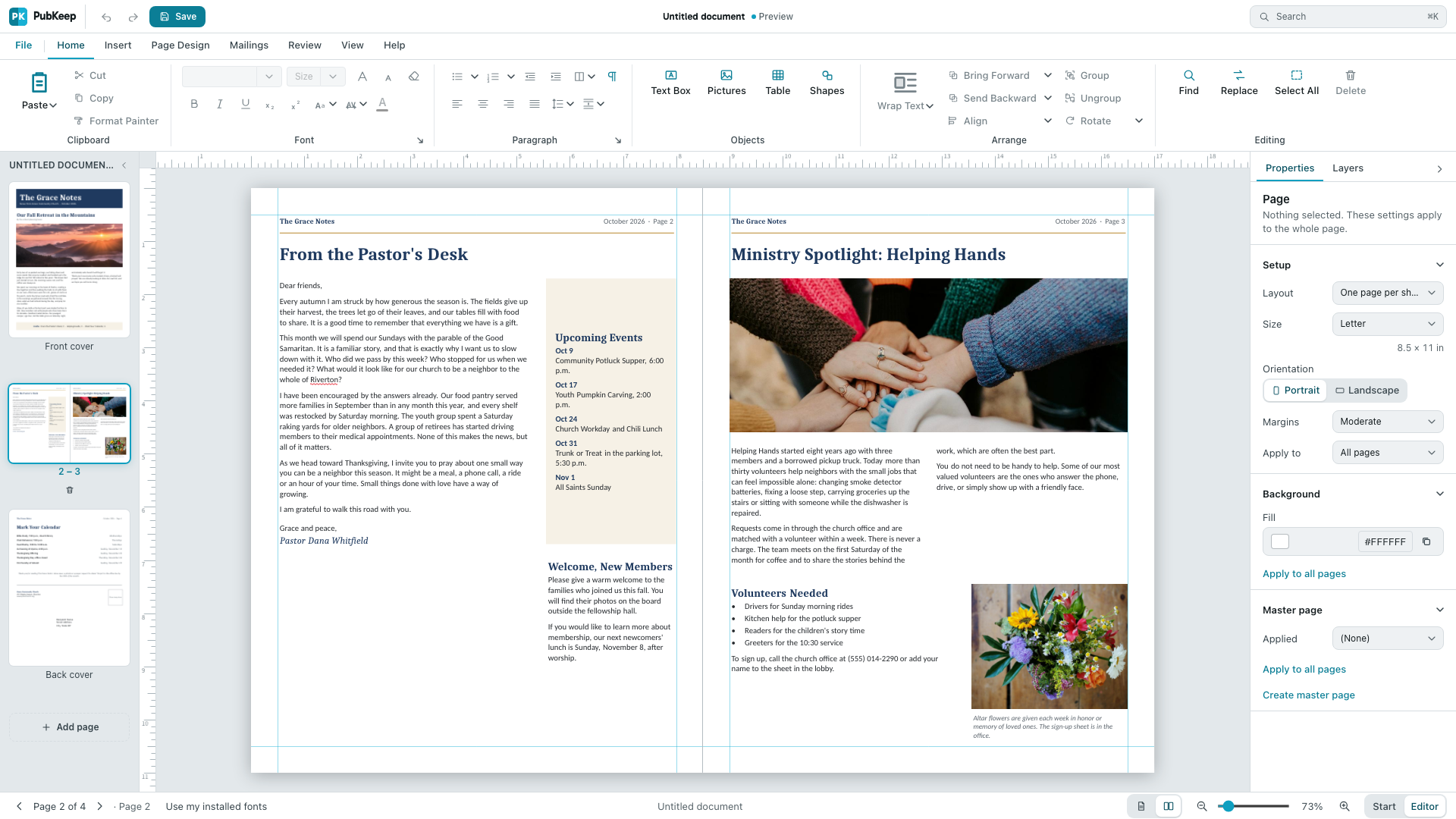The height and width of the screenshot is (819, 1456).
Task: Switch orientation to Landscape
Action: 1367,391
